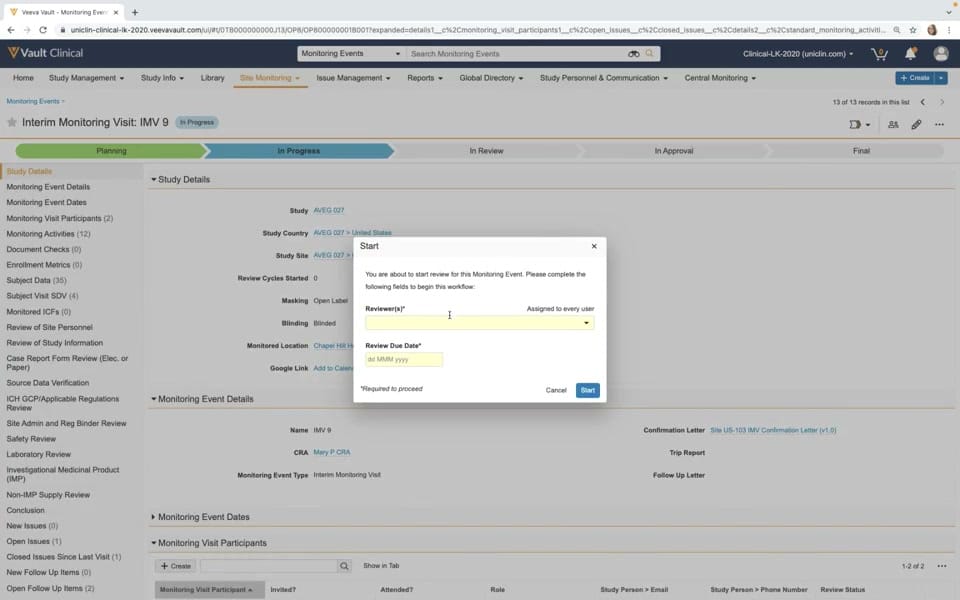Go to Conclusion section
The height and width of the screenshot is (600, 960).
[x=26, y=510]
